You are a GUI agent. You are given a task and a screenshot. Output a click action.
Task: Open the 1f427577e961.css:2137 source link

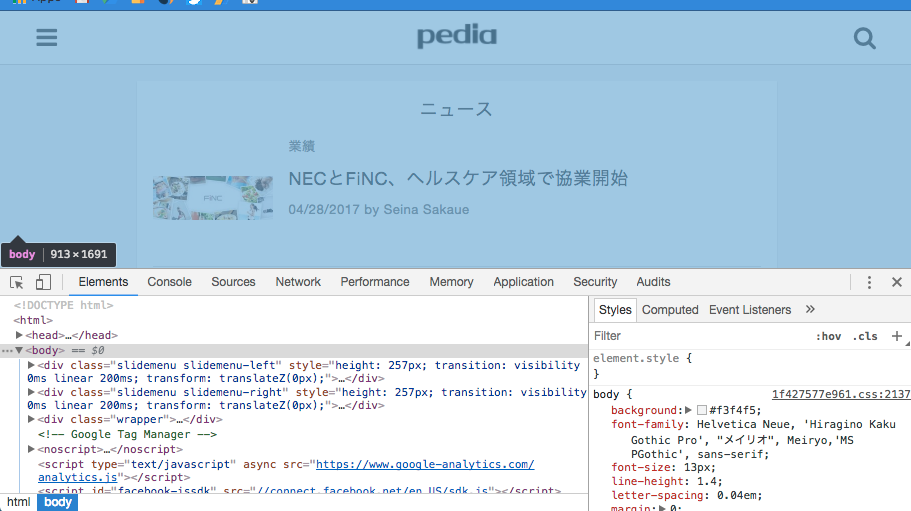(x=841, y=394)
